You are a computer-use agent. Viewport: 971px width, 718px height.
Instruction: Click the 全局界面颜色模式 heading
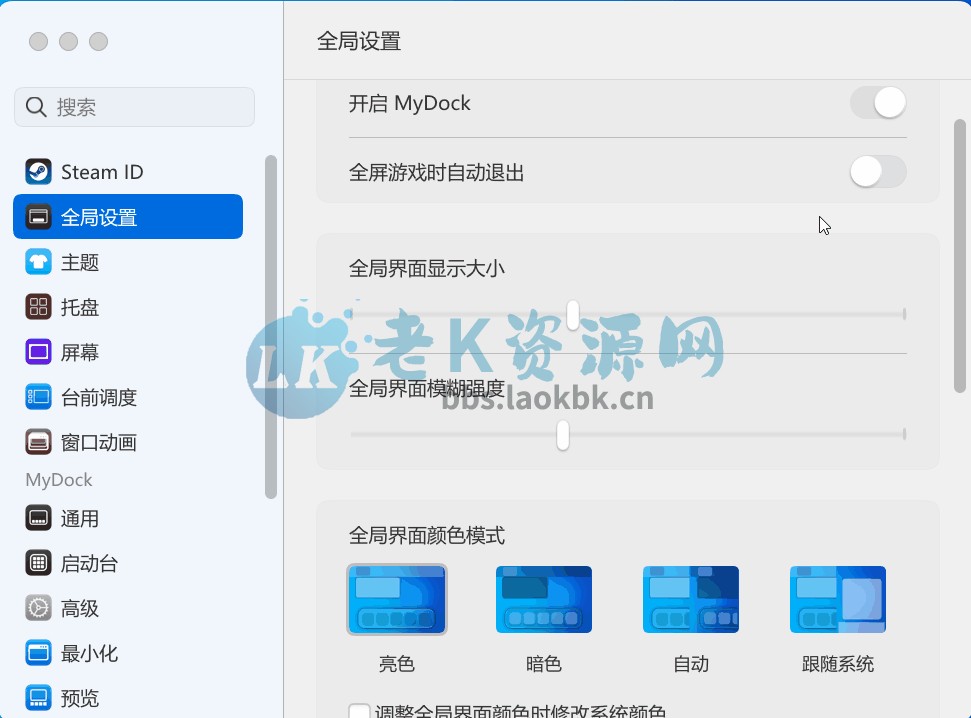pyautogui.click(x=427, y=535)
